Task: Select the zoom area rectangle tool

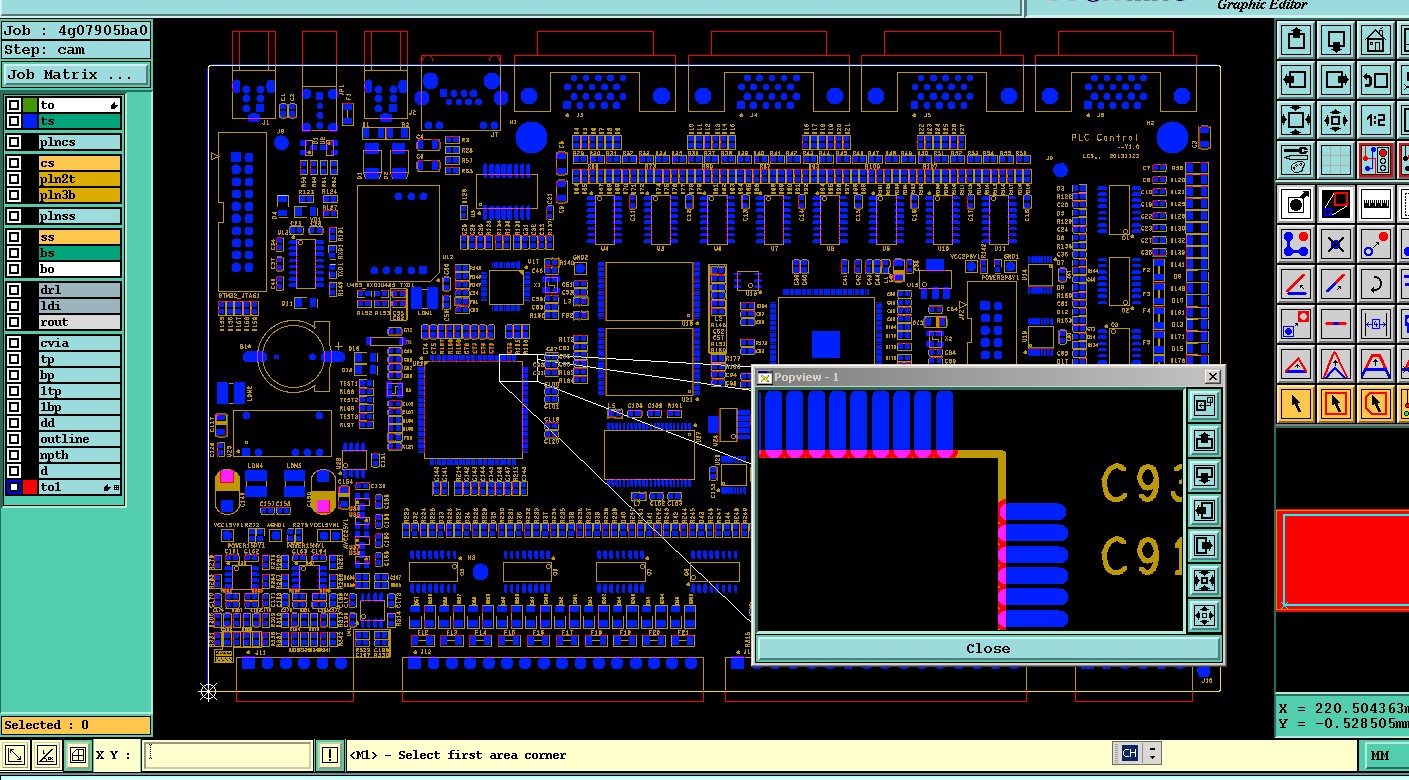Action: click(1336, 203)
